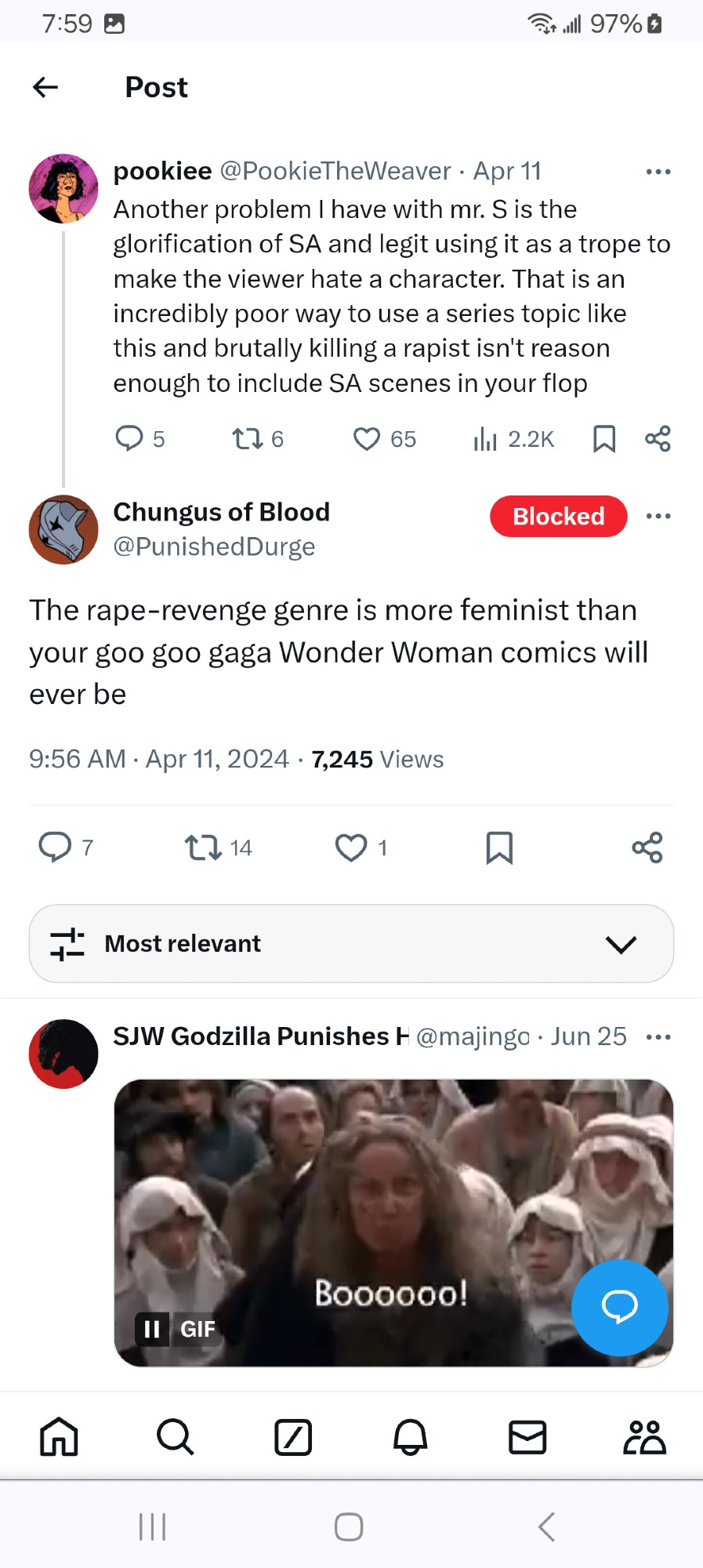Repost the Chungus of Blood post
The width and height of the screenshot is (703, 1568).
(x=203, y=848)
